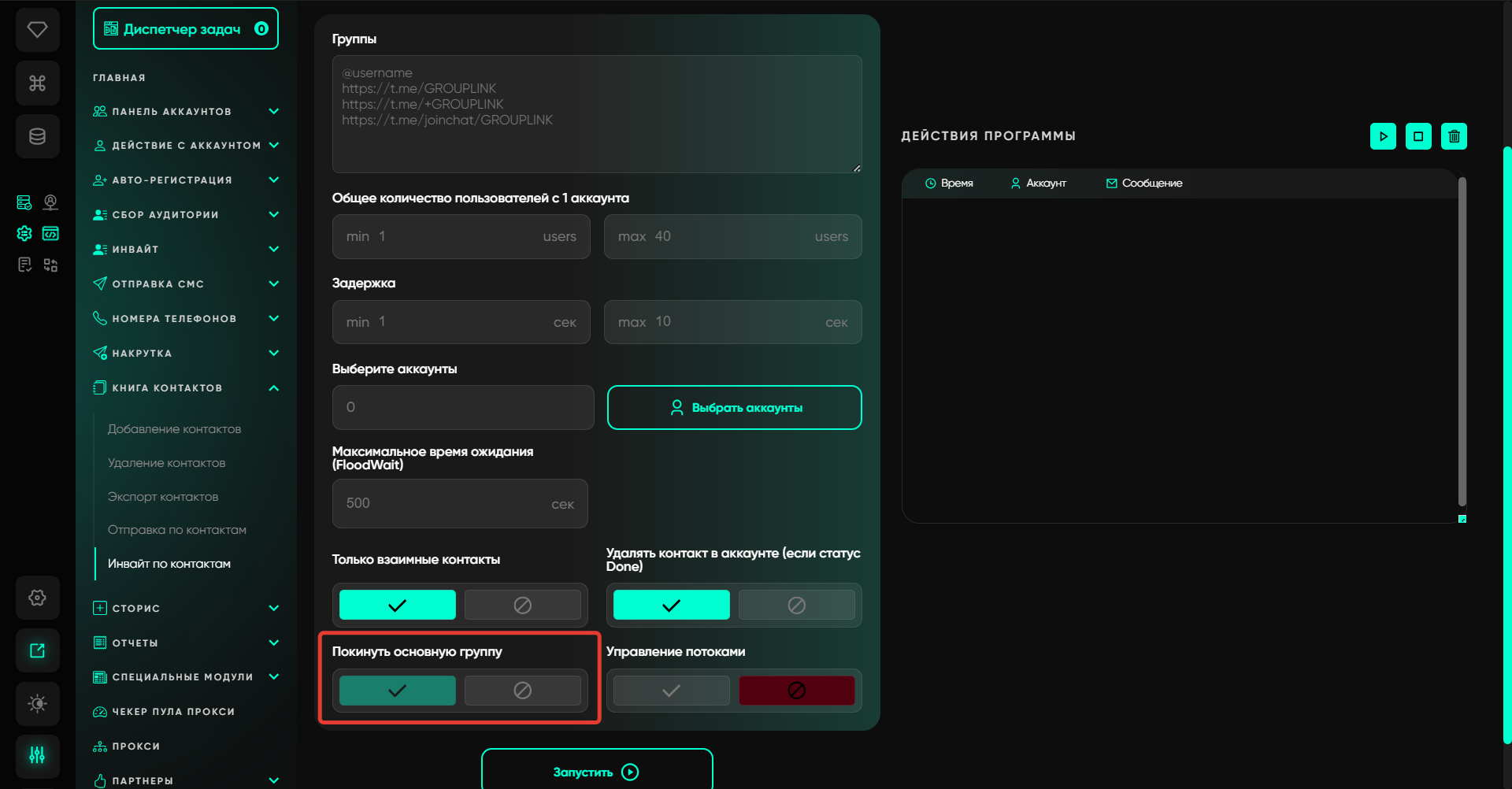
Task: Click the diamond icon at top left
Action: coord(37,30)
